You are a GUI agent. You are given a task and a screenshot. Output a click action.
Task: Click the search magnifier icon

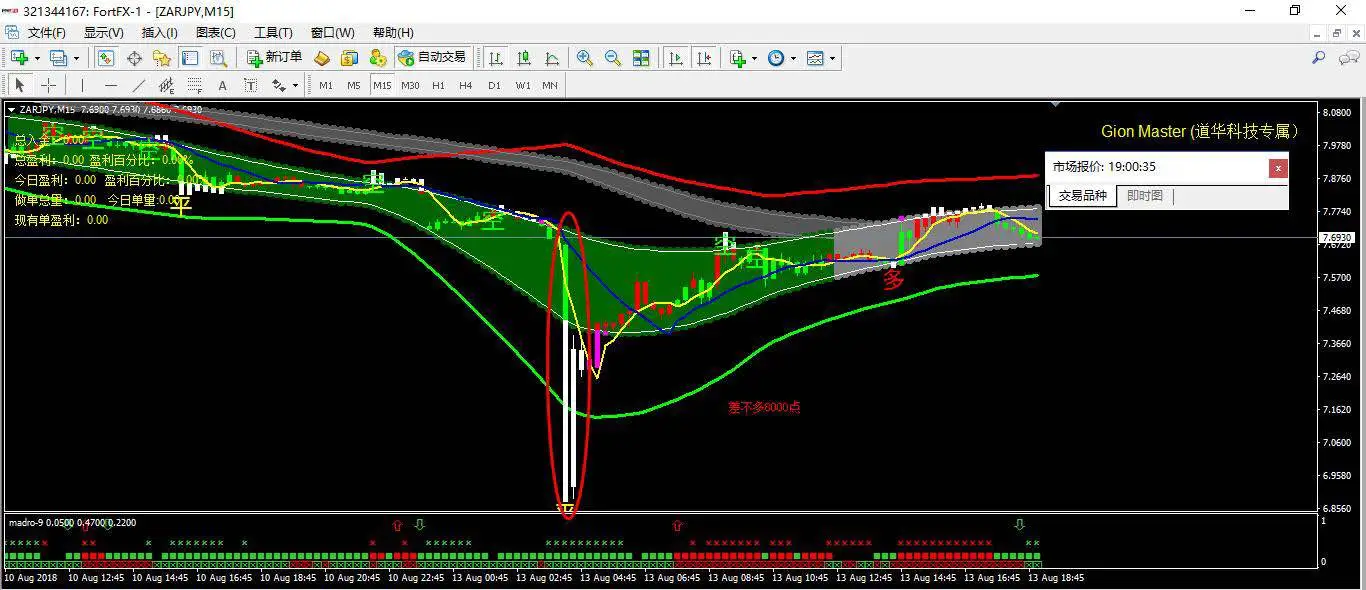click(1319, 58)
